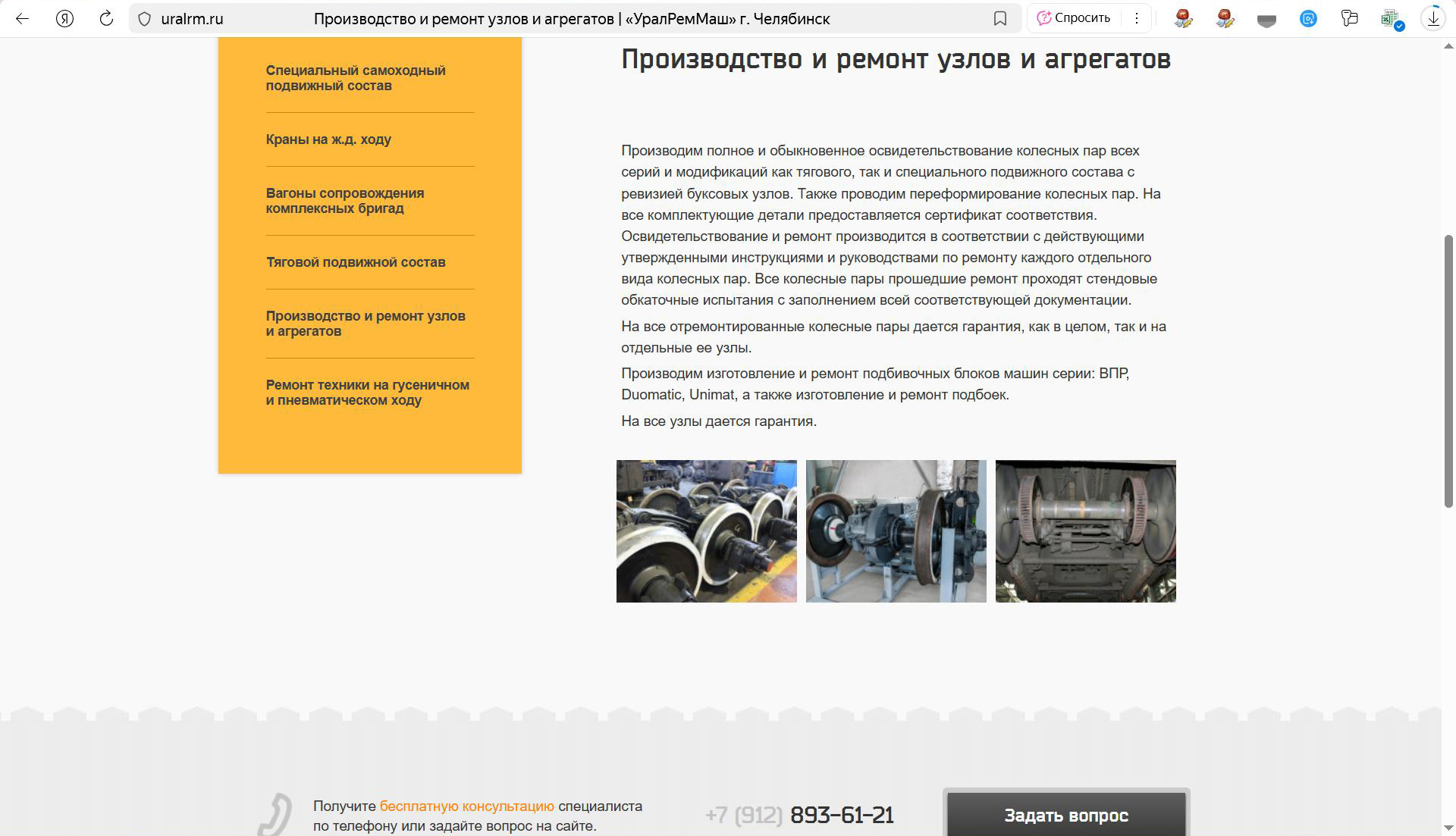Viewport: 1456px width, 836px height.
Task: Click the бесплатную консультацию link
Action: click(466, 806)
